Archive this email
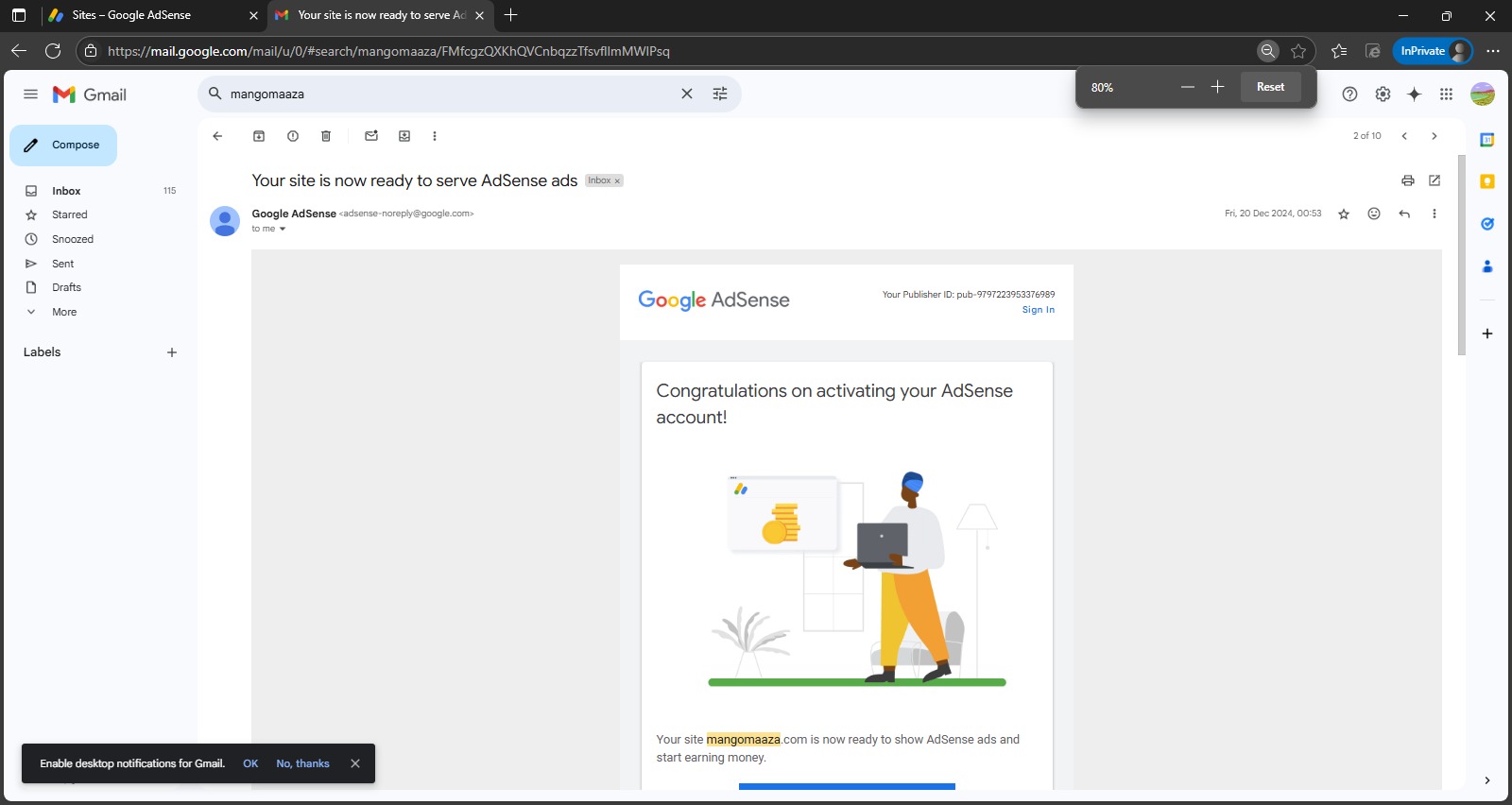This screenshot has width=1512, height=805. [x=259, y=136]
